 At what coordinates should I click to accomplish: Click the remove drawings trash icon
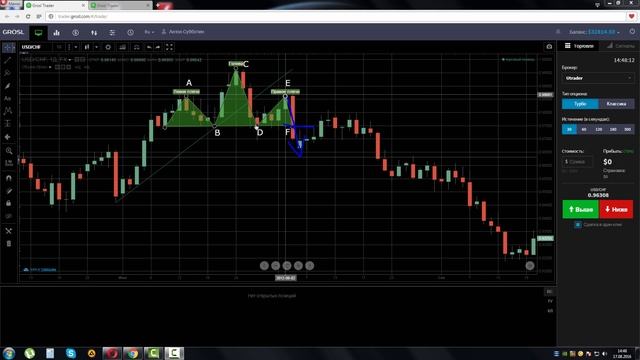tap(9, 244)
